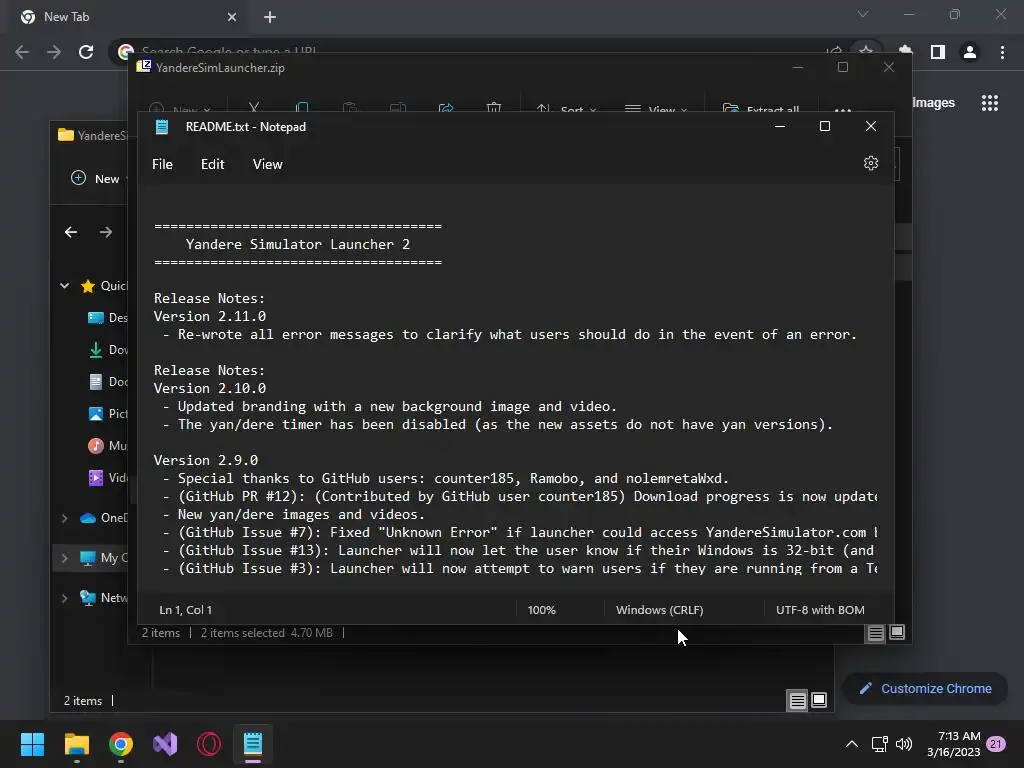Click UTF-8 with BOM encoding status
The height and width of the screenshot is (768, 1024).
[x=820, y=610]
